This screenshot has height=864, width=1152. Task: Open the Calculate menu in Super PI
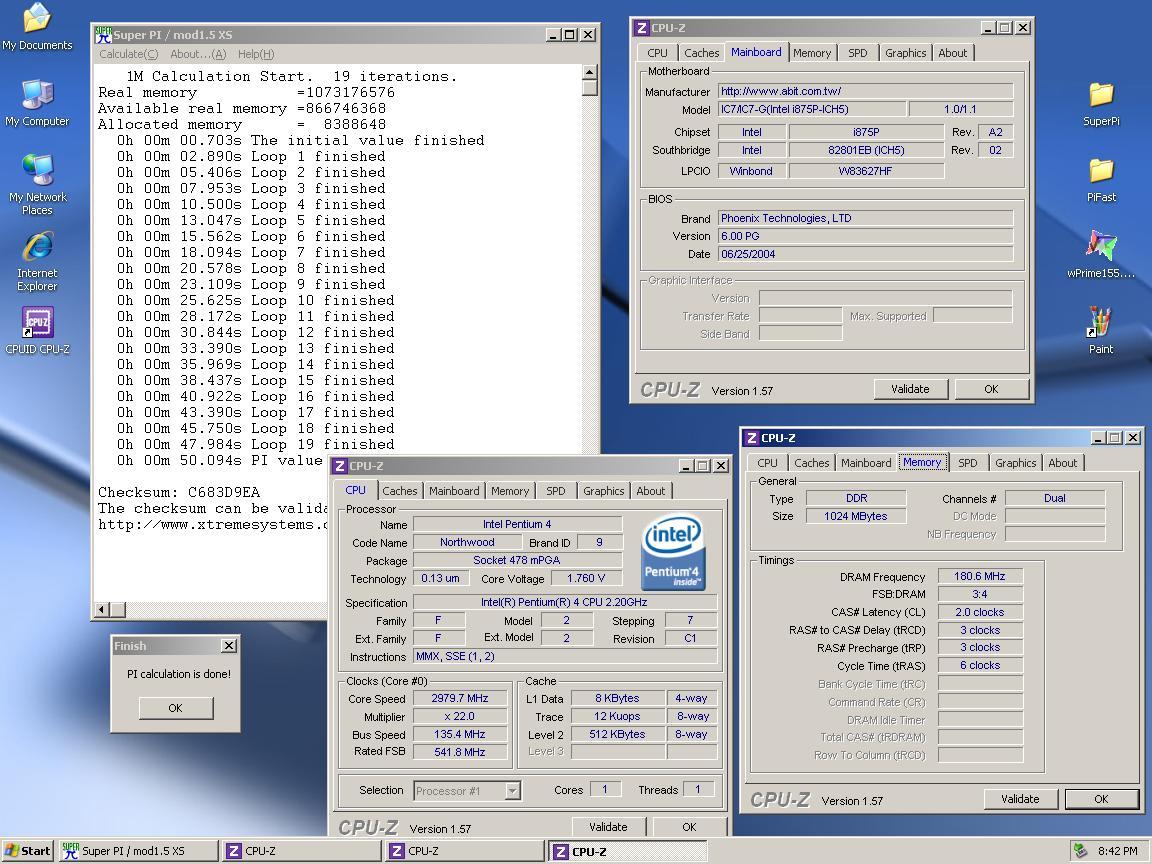pos(129,54)
